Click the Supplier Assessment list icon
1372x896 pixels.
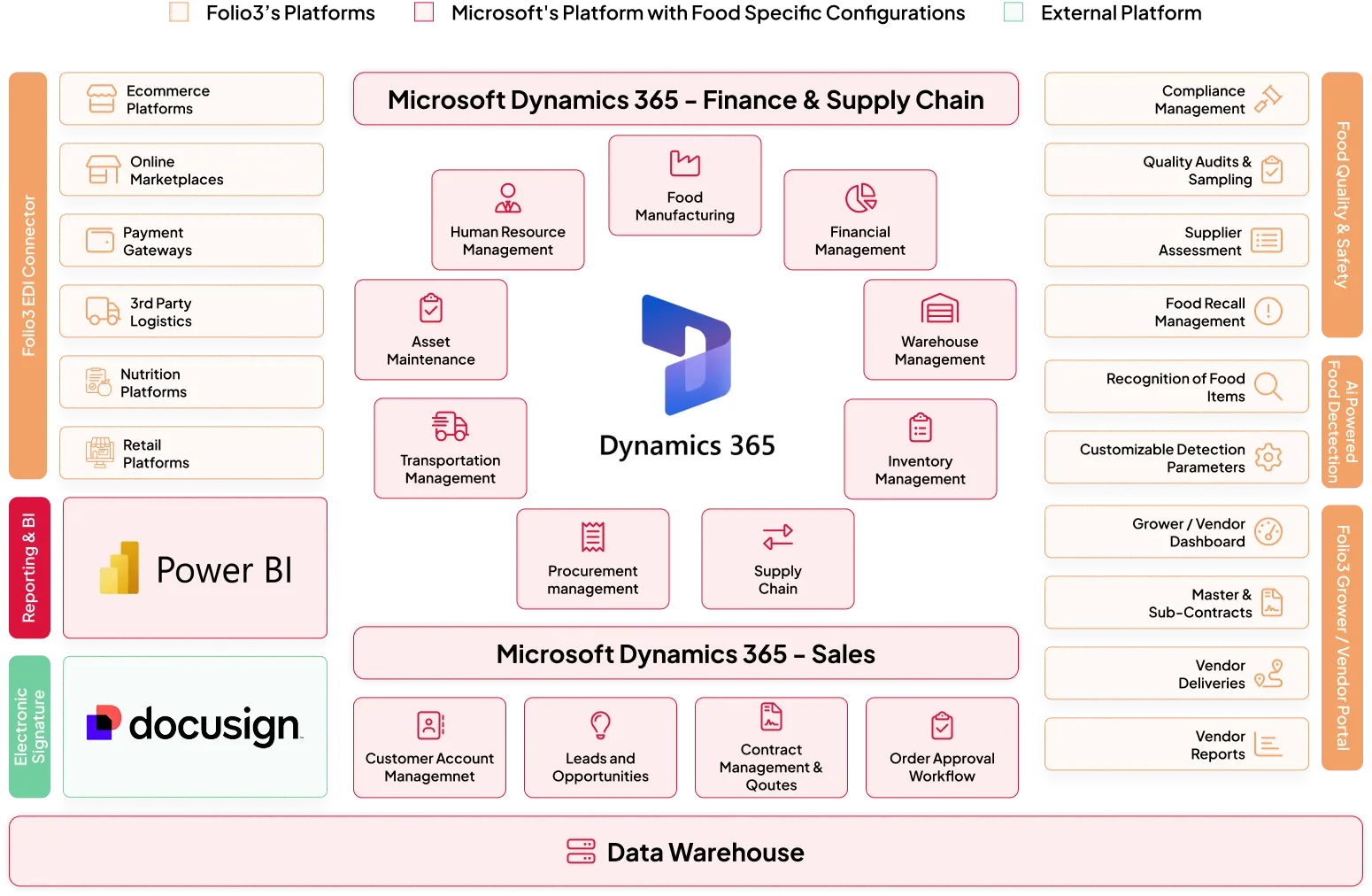1268,240
